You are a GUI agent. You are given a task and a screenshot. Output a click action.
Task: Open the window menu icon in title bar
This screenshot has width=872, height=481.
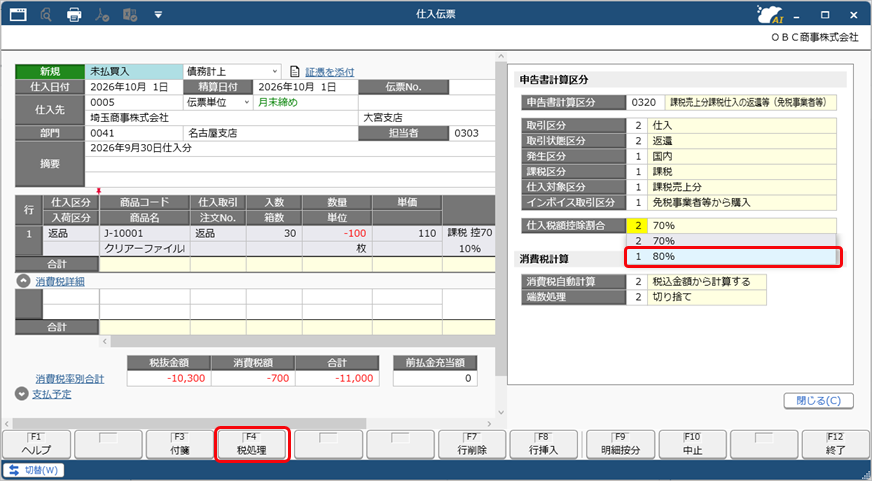tap(18, 14)
